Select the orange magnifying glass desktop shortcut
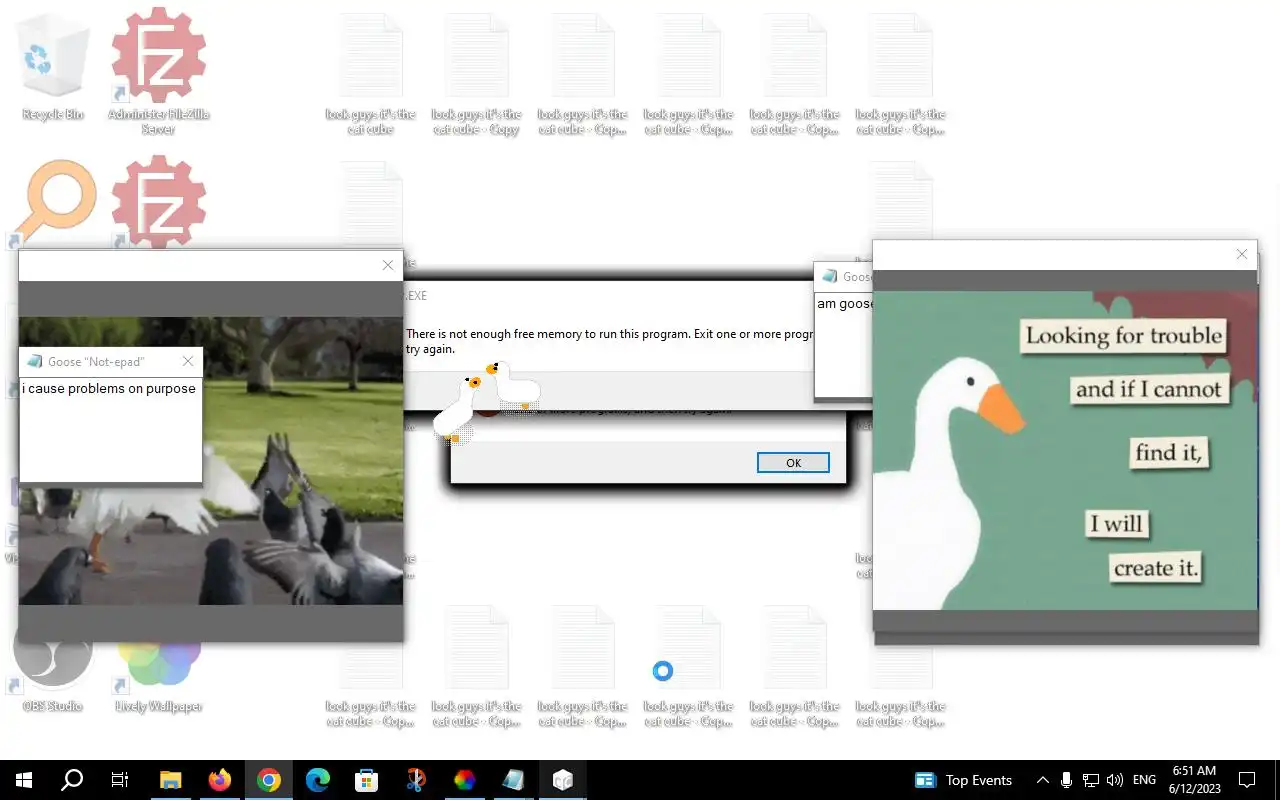 [x=53, y=203]
